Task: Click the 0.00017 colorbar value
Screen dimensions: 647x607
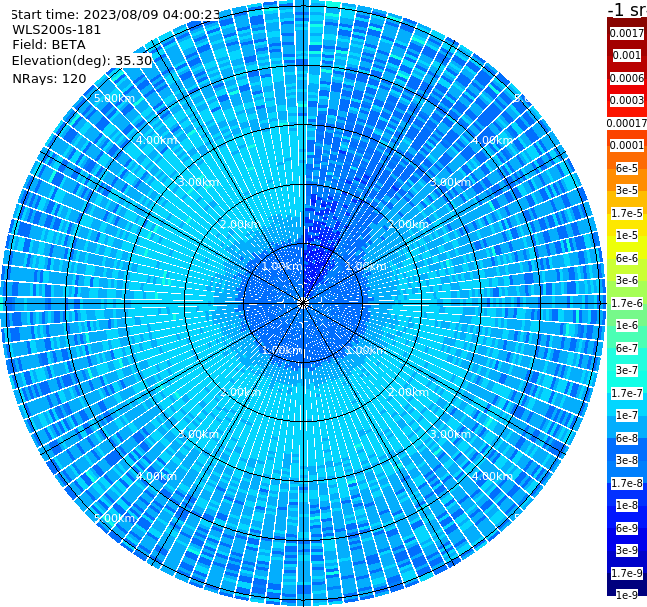Action: pyautogui.click(x=627, y=123)
